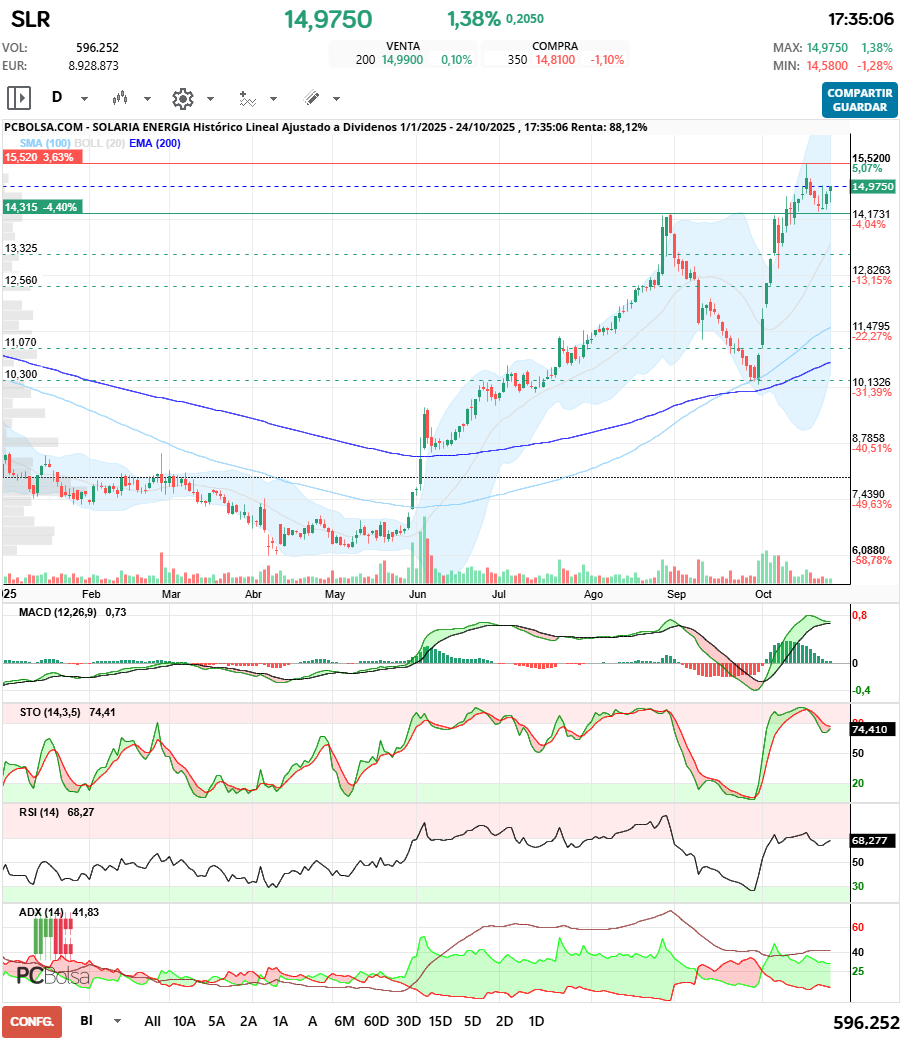Expand dropdown arrow beside settings gear
The height and width of the screenshot is (1043, 913).
[x=210, y=99]
